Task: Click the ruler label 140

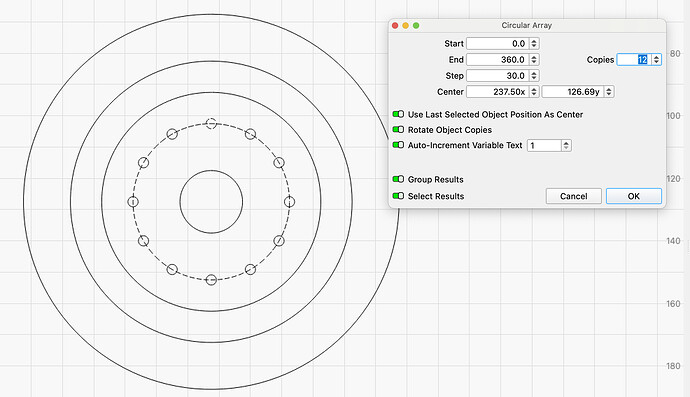Action: (x=673, y=241)
